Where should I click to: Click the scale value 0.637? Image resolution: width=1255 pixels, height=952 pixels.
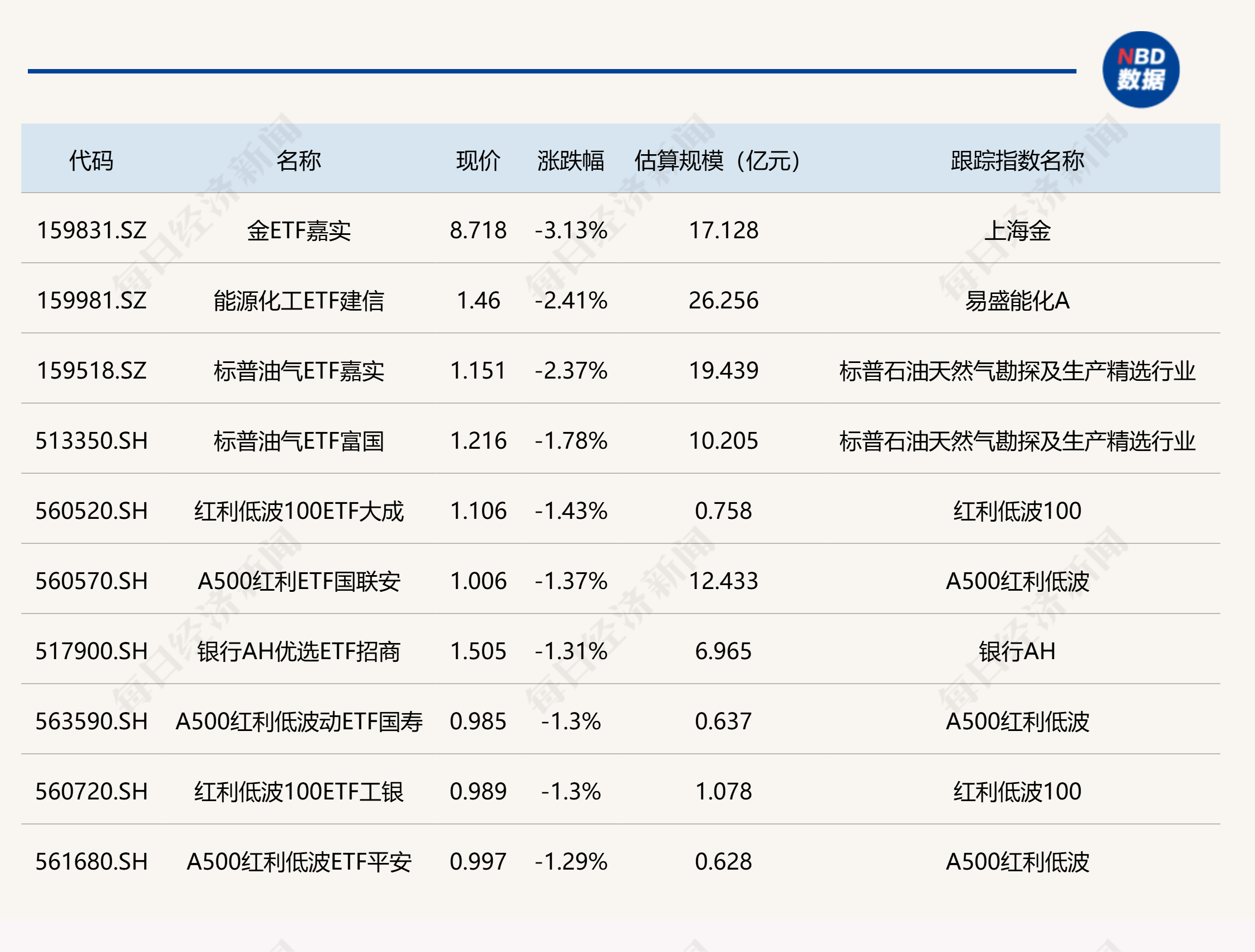pyautogui.click(x=723, y=722)
